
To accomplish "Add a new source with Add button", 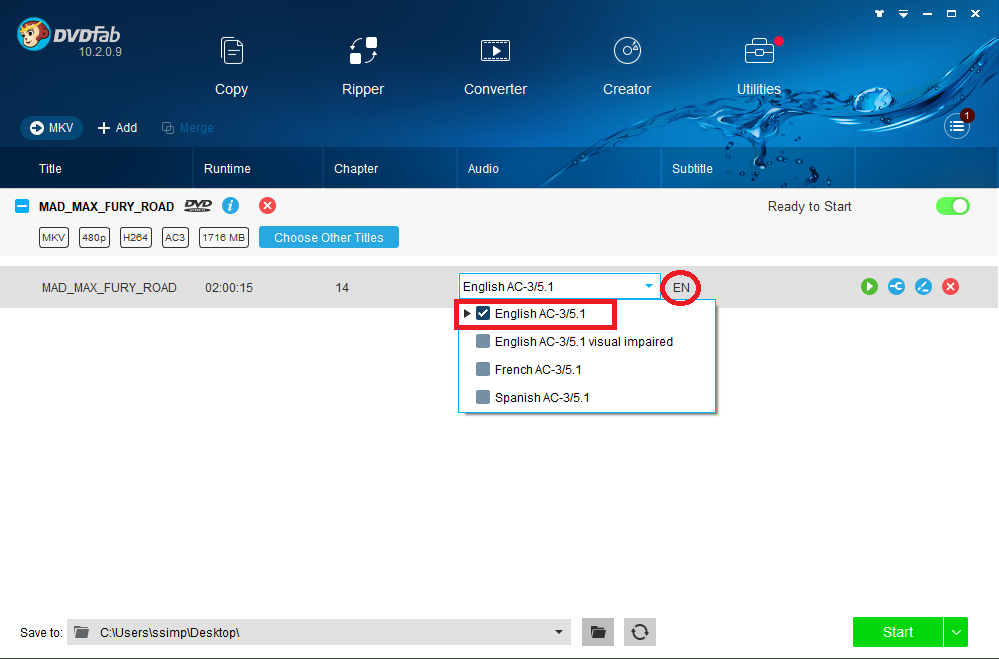I will (x=117, y=127).
